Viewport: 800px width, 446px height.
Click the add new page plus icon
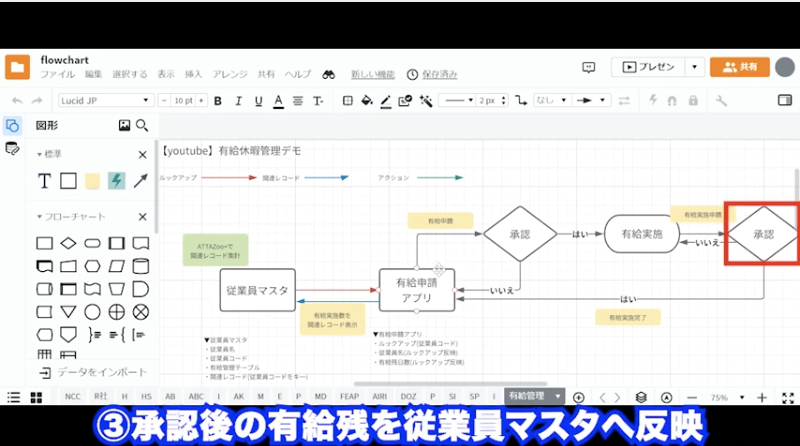(x=578, y=397)
